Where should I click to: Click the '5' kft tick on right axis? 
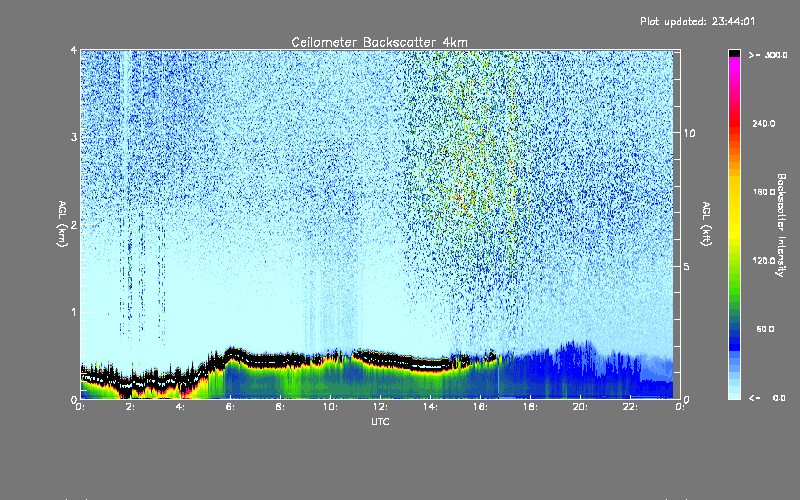[x=686, y=266]
